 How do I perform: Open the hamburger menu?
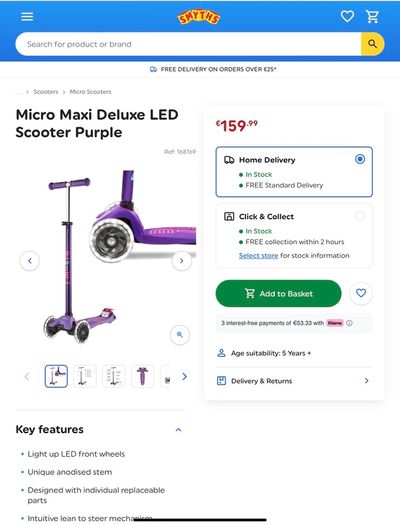coord(27,16)
